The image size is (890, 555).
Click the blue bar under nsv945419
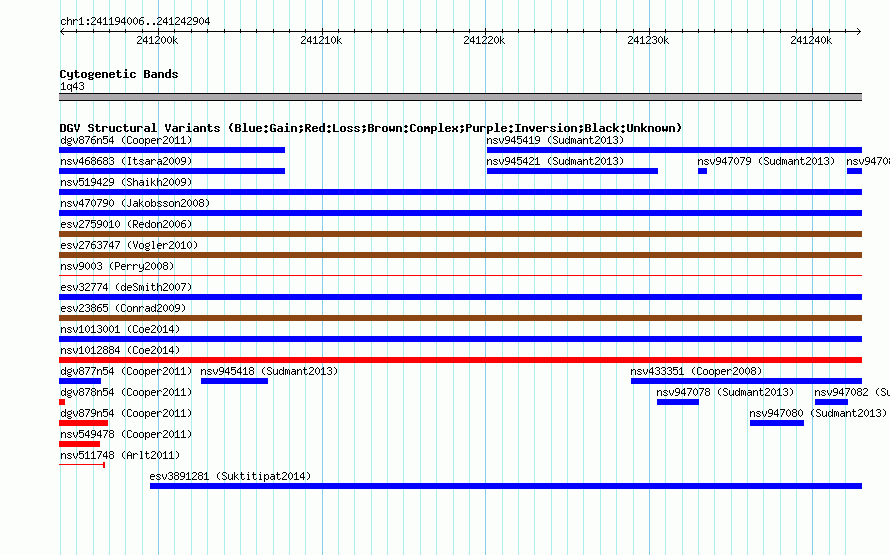pos(674,150)
